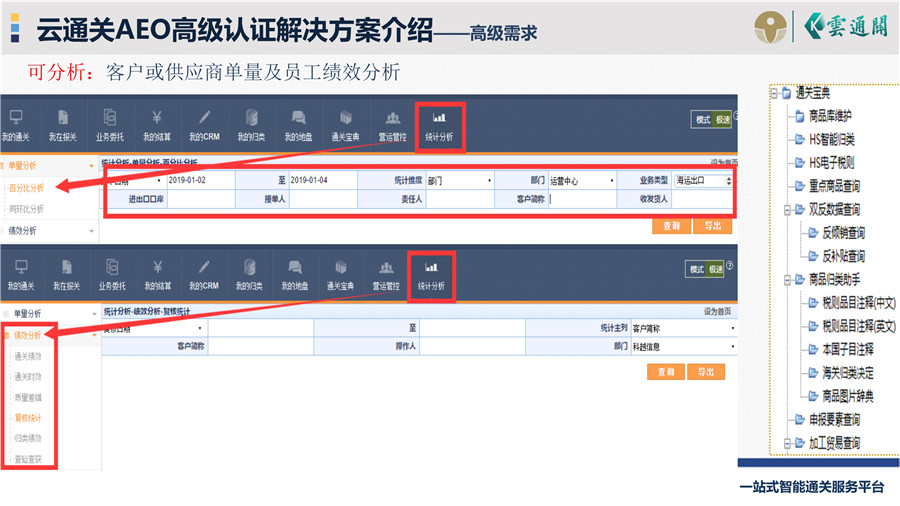Viewport: 900px width, 506px height.
Task: Open the 统计维度 dropdown showing 部门
Action: 459,180
